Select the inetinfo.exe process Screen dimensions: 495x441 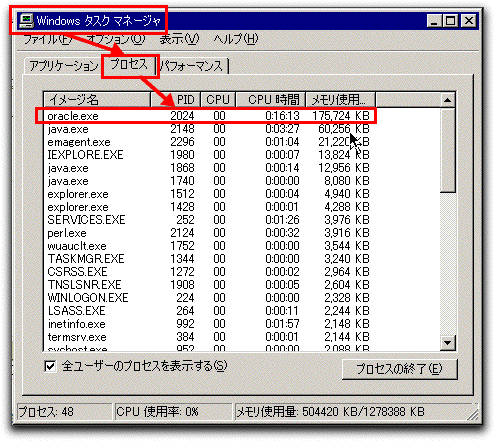pos(208,324)
